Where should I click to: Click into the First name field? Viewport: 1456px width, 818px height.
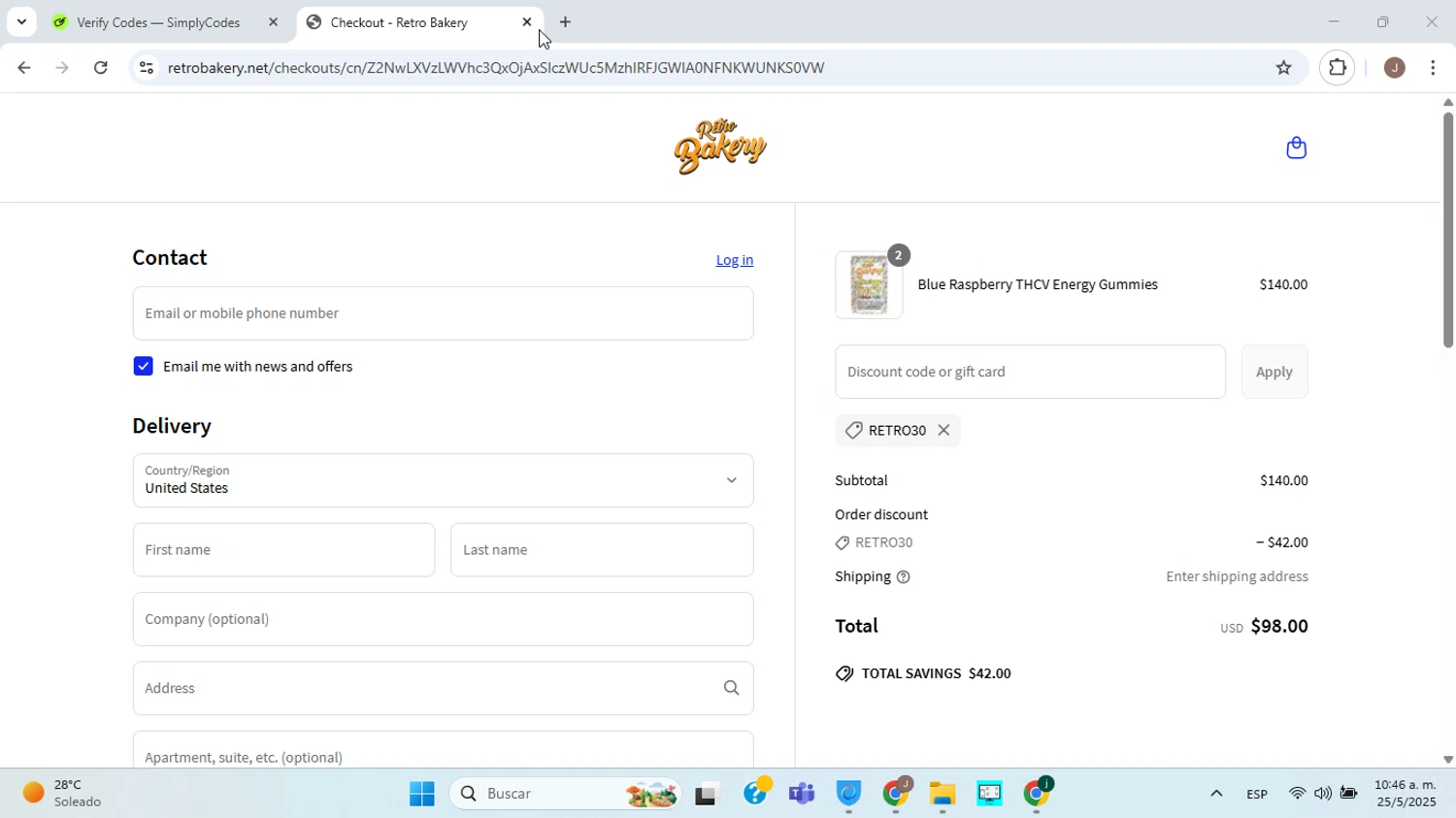point(283,550)
